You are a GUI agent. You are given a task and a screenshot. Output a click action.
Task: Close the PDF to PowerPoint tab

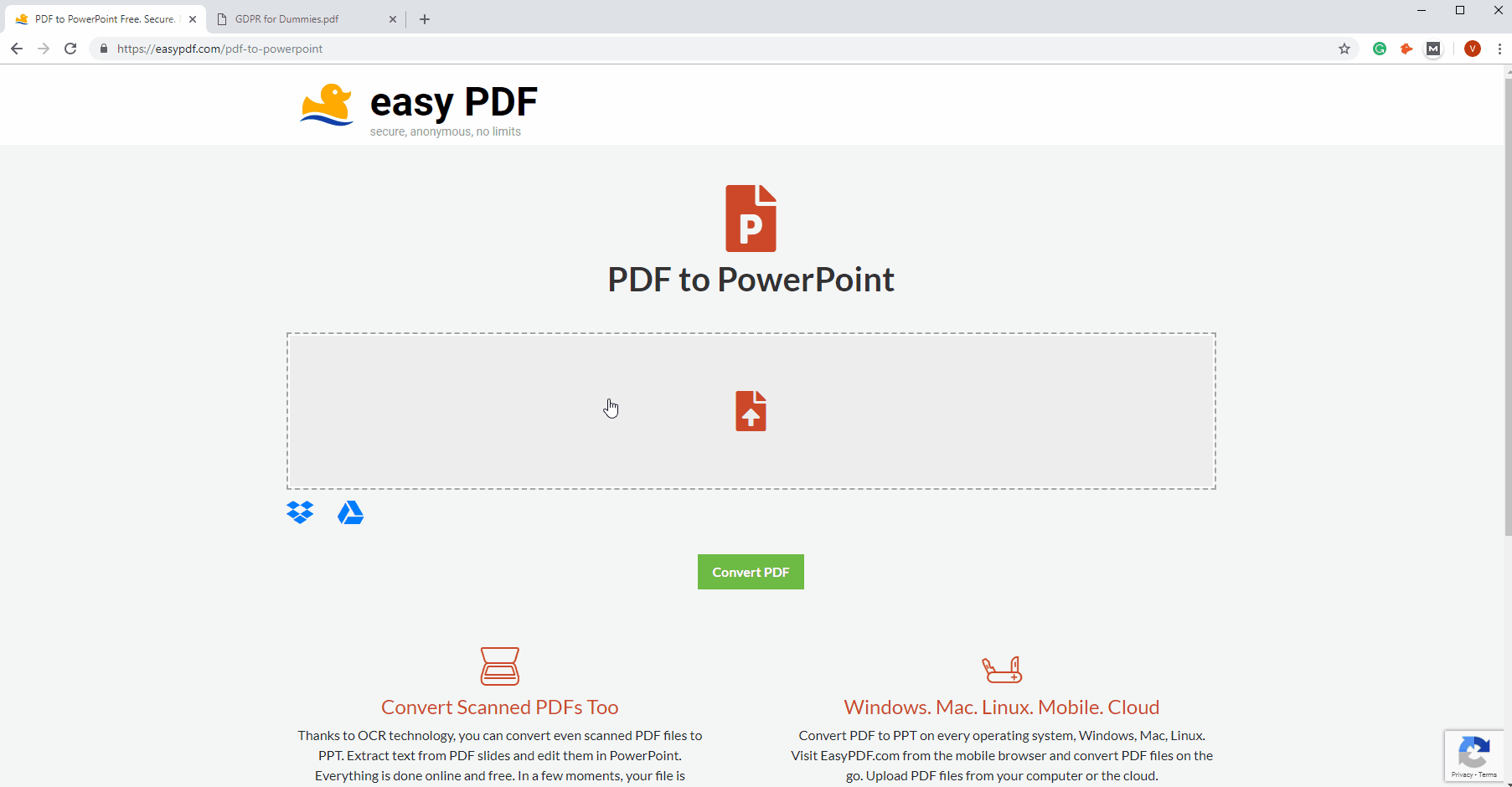(x=193, y=19)
